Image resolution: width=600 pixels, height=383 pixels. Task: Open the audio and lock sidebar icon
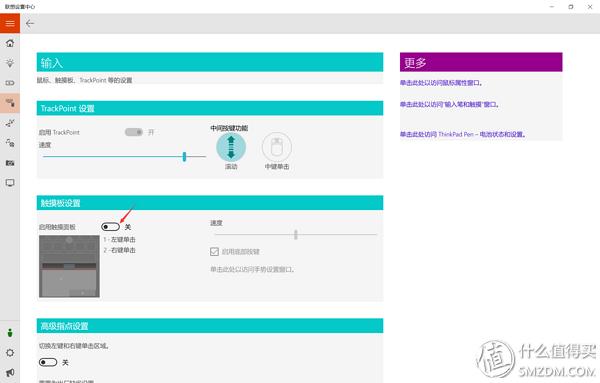(10, 143)
